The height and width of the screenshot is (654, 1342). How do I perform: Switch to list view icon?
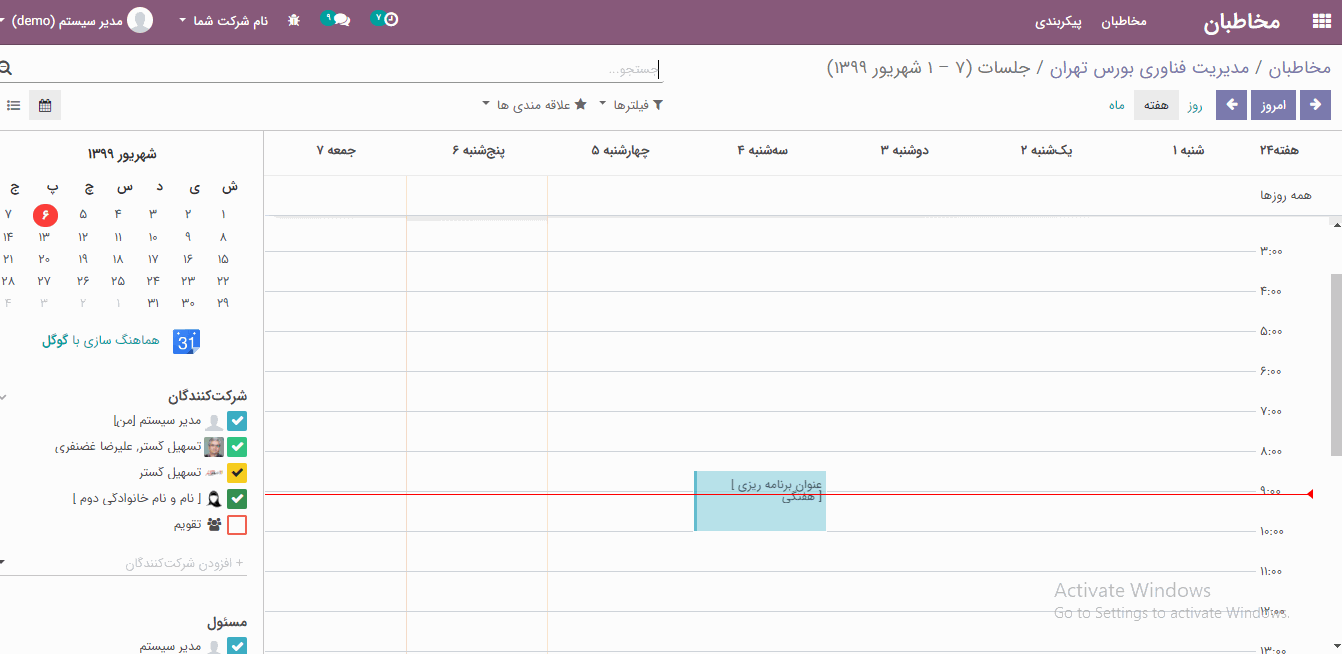[13, 105]
